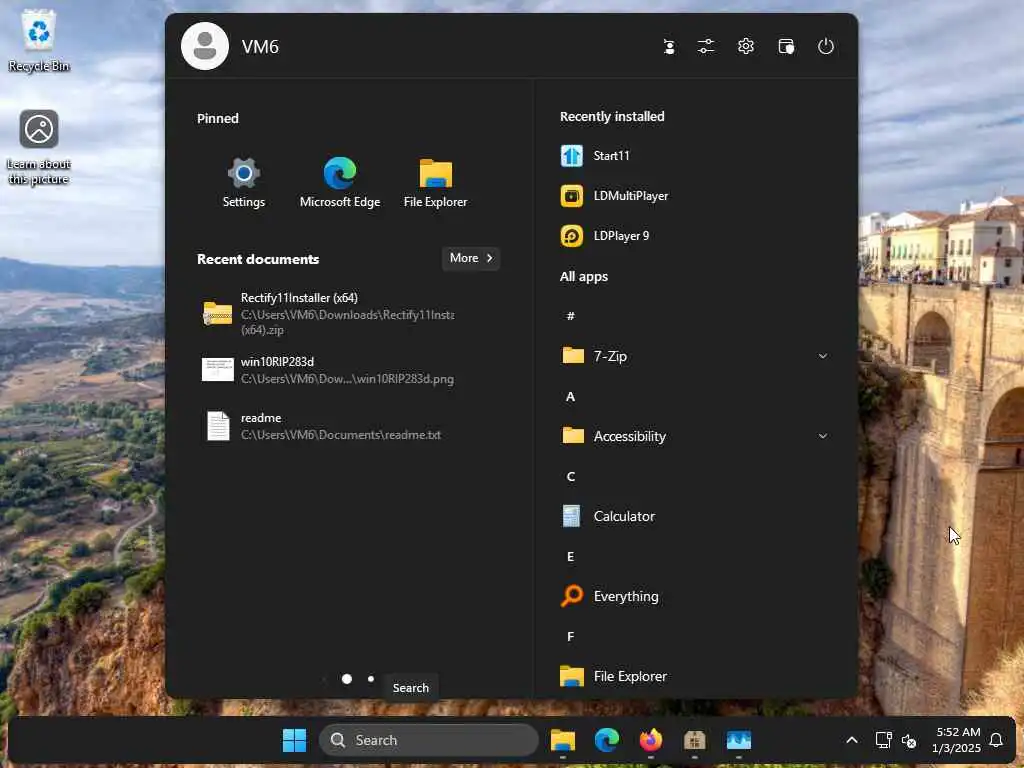Show hidden tray icons with the chevron

[x=852, y=740]
